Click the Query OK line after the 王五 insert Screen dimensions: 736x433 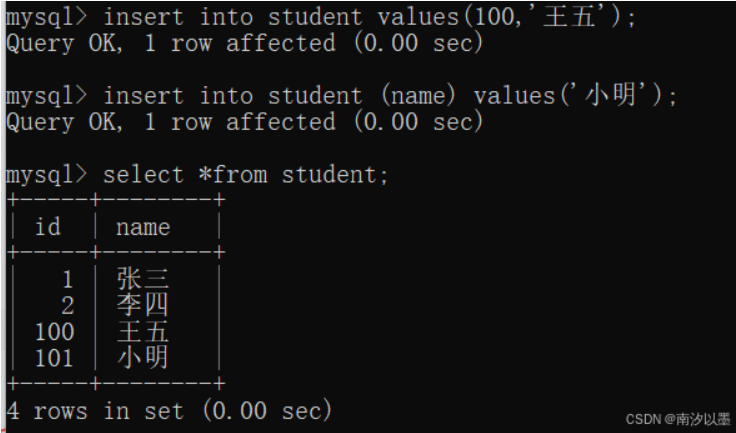pyautogui.click(x=244, y=44)
